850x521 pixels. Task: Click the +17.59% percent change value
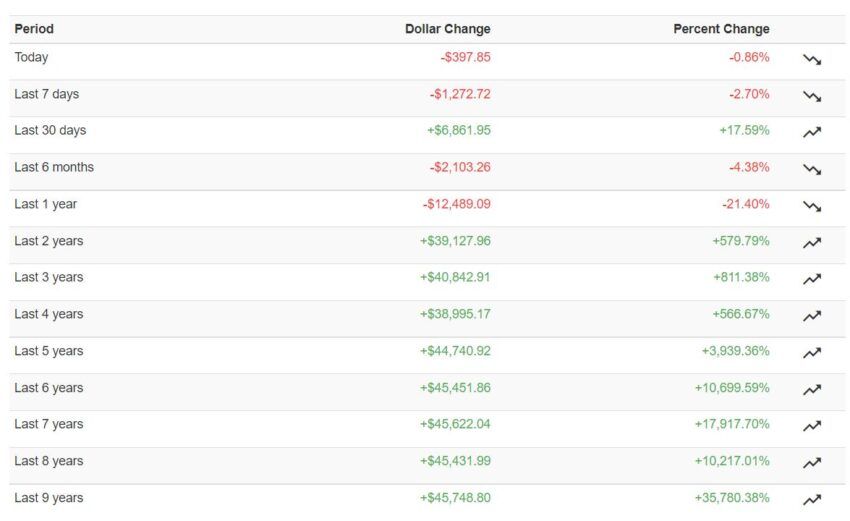[744, 130]
